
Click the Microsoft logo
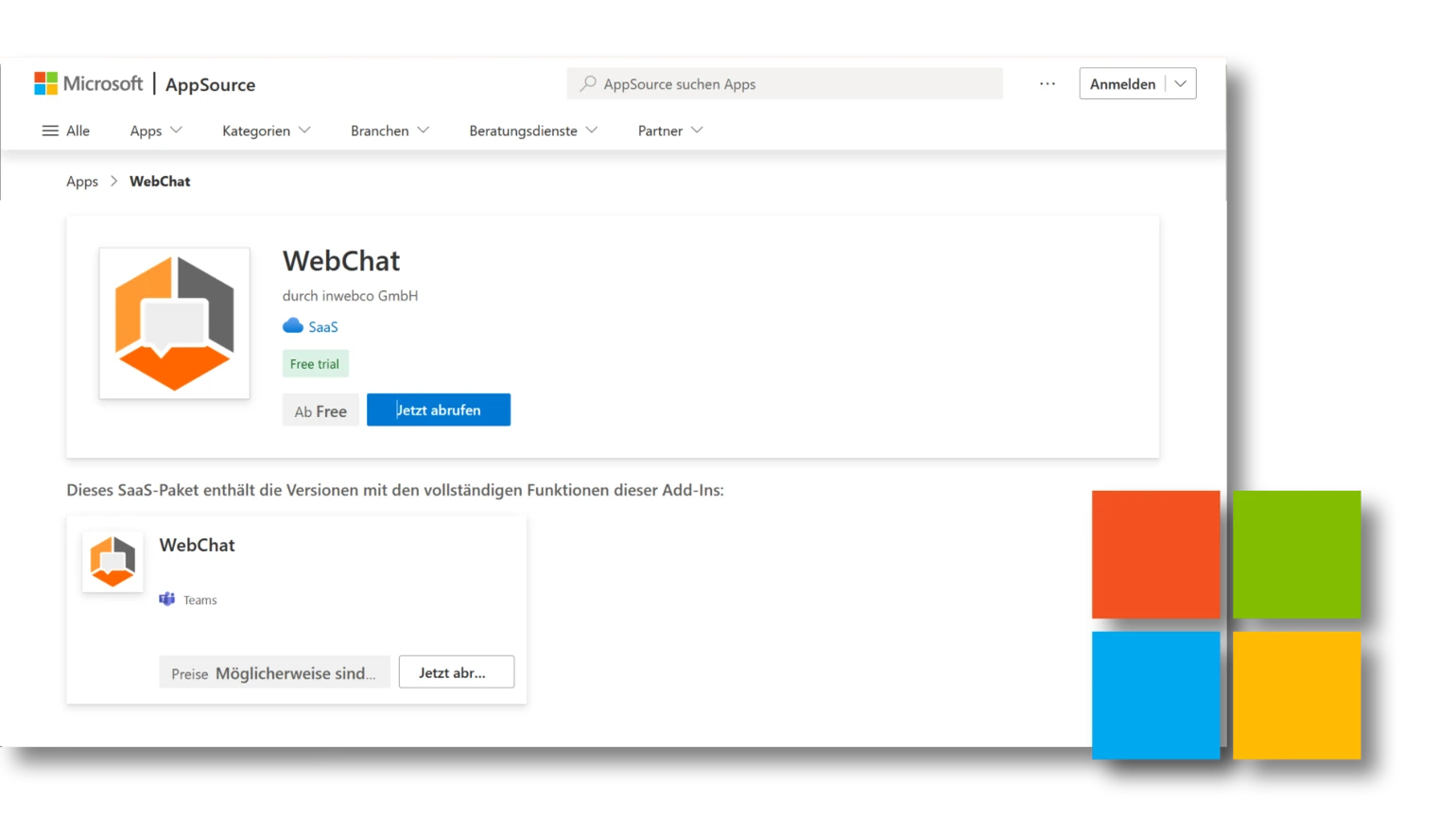click(x=87, y=83)
